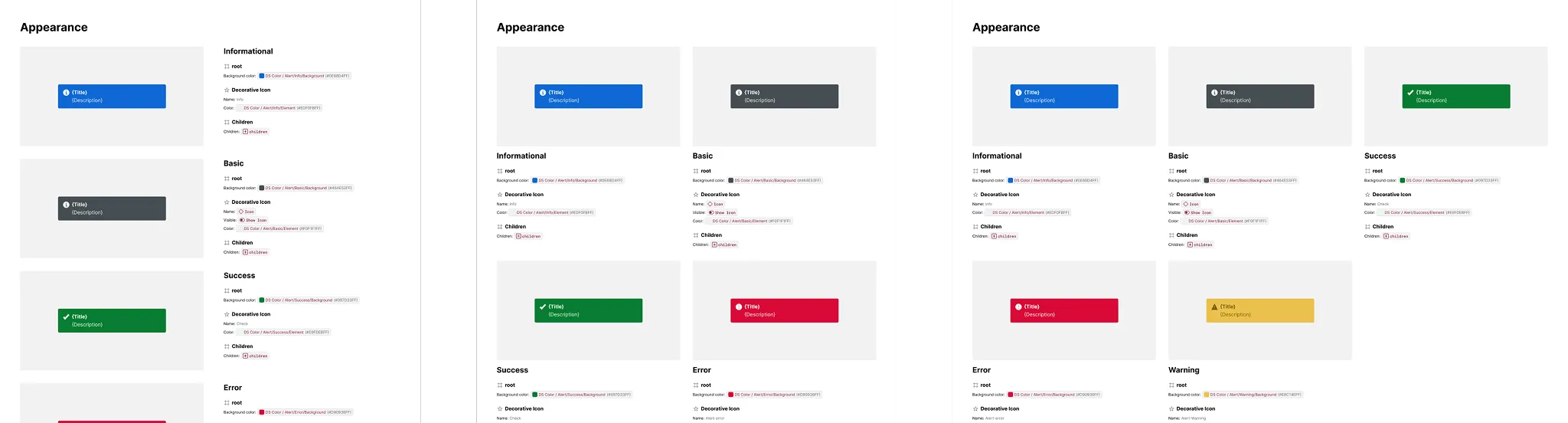
Task: Click the dark gray background swatch under Basic in the left panel
Action: click(262, 188)
